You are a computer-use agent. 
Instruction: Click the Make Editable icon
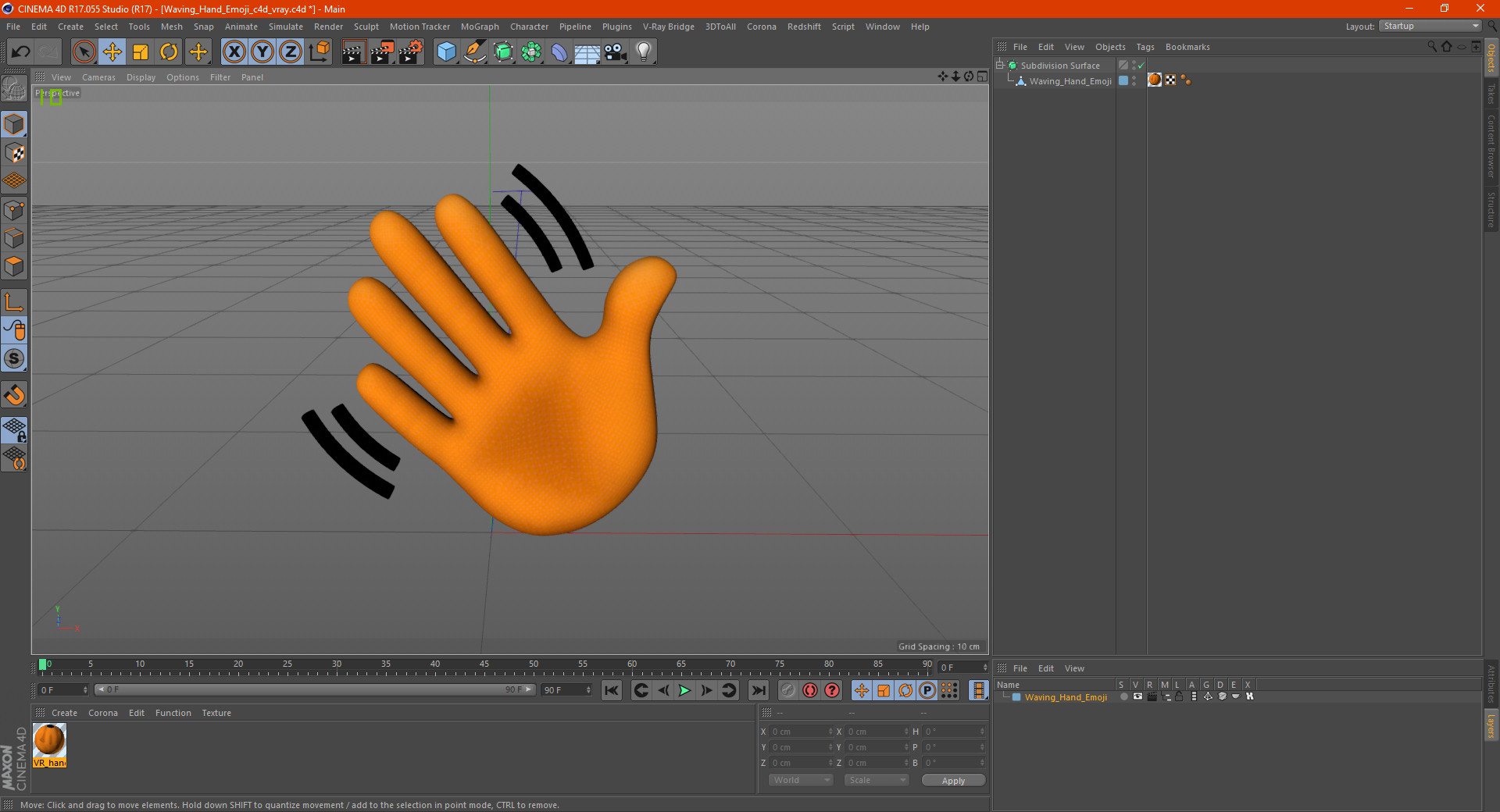pos(14,89)
